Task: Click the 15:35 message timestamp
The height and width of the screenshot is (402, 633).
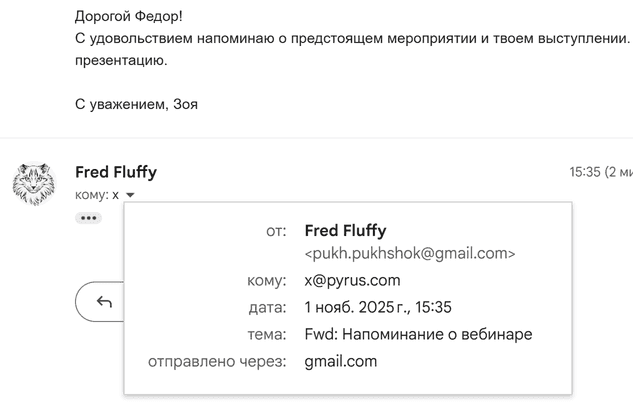Action: coord(585,172)
